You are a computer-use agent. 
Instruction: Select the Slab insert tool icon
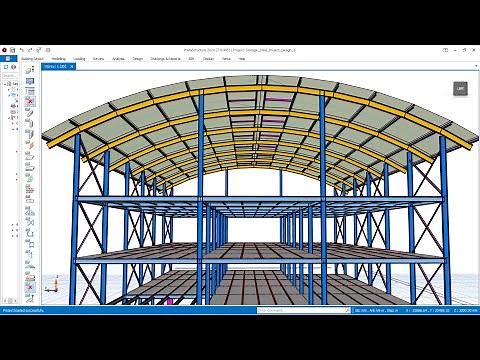[x=30, y=156]
